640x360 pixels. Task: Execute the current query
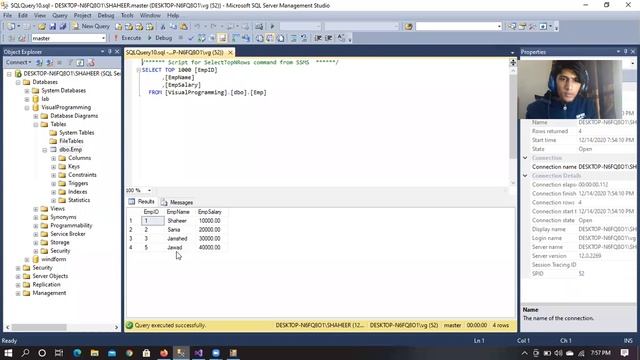click(x=127, y=38)
